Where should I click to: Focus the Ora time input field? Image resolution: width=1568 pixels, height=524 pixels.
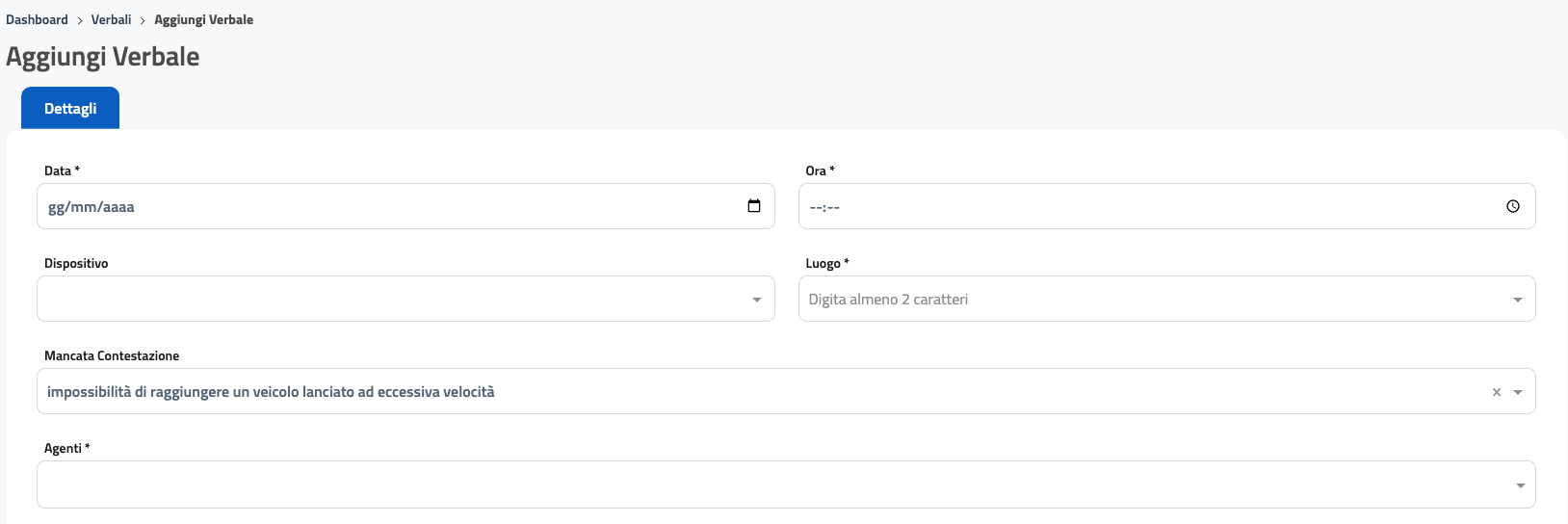pyautogui.click(x=1146, y=206)
